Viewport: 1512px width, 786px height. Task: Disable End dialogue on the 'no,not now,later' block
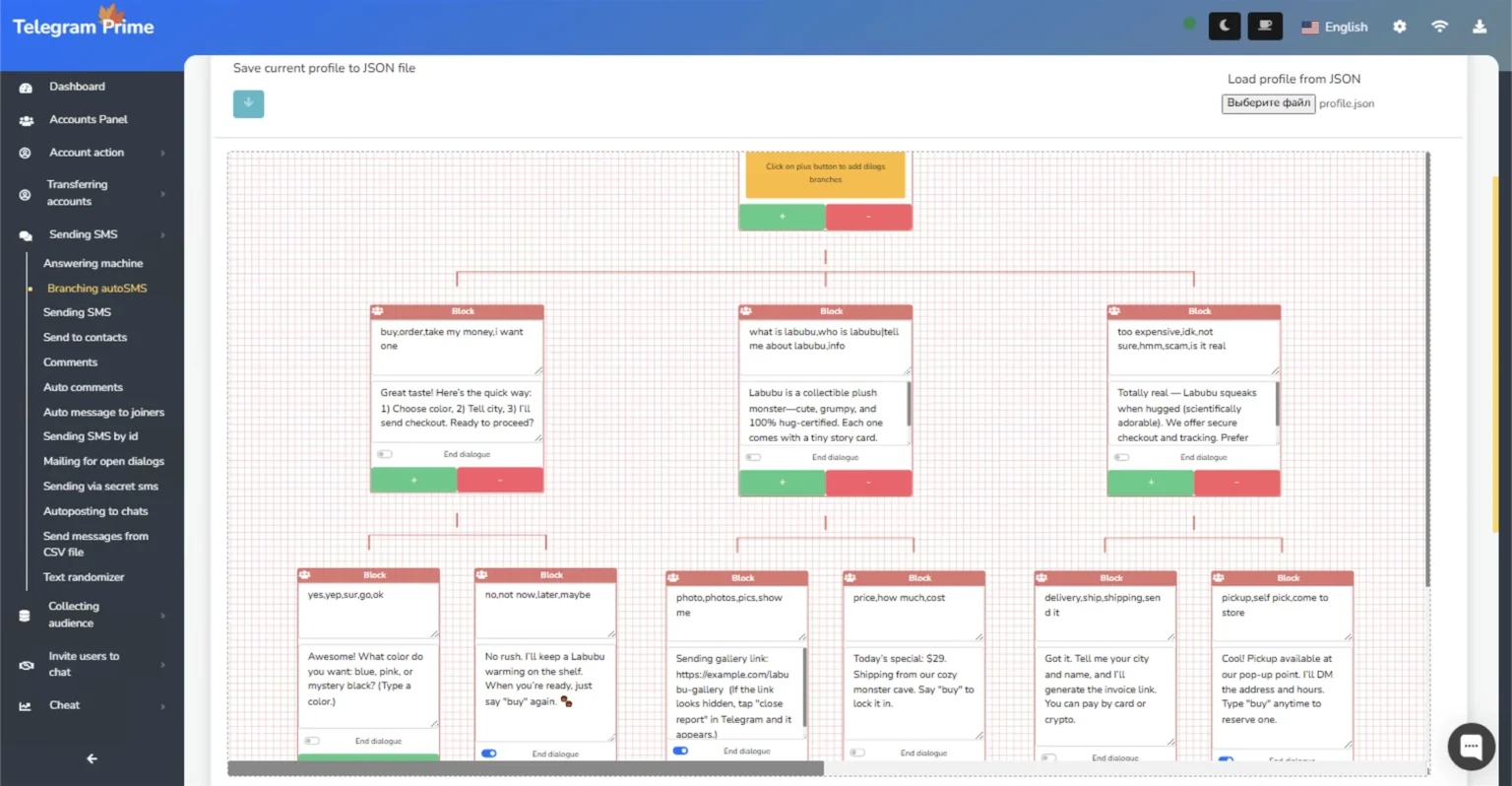(489, 753)
